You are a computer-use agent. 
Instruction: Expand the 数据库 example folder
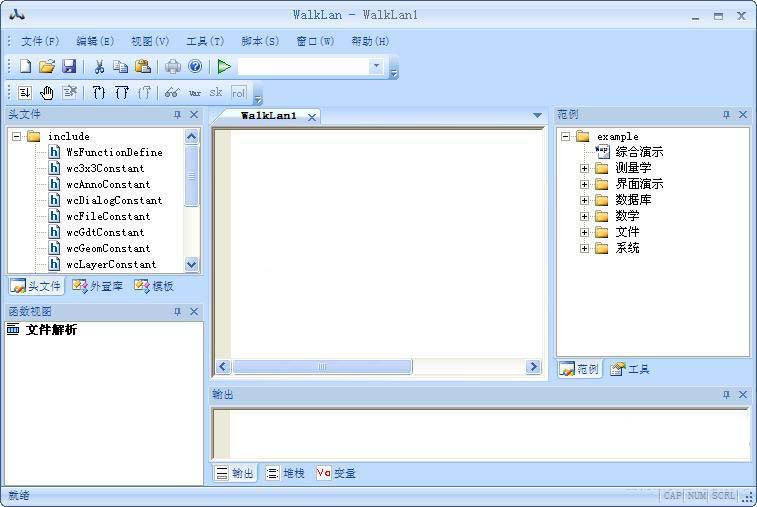584,200
